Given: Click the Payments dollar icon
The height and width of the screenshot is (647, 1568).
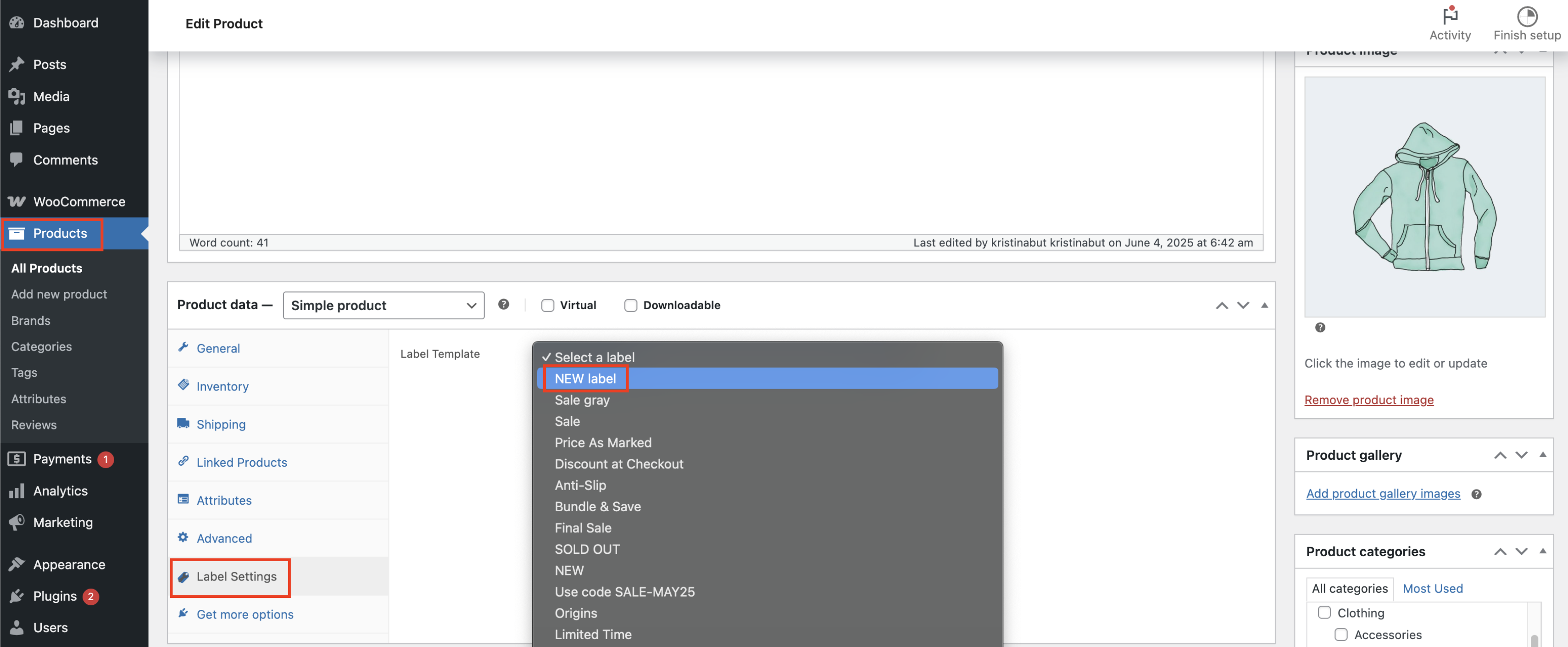Looking at the screenshot, I should (x=17, y=459).
